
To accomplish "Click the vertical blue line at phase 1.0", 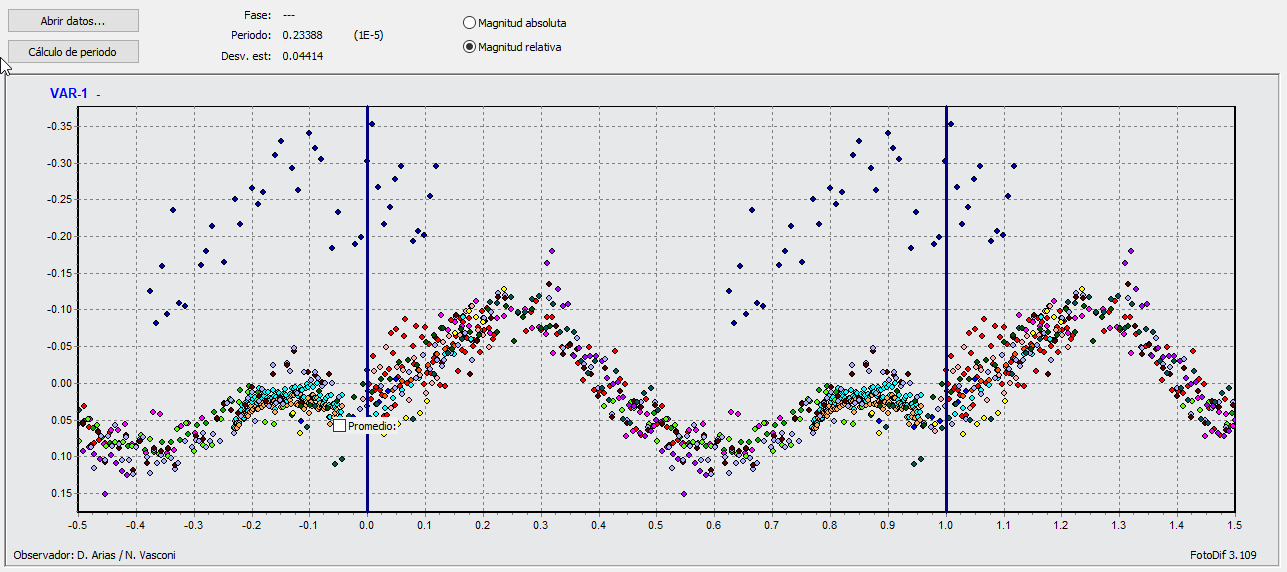I will coord(946,250).
